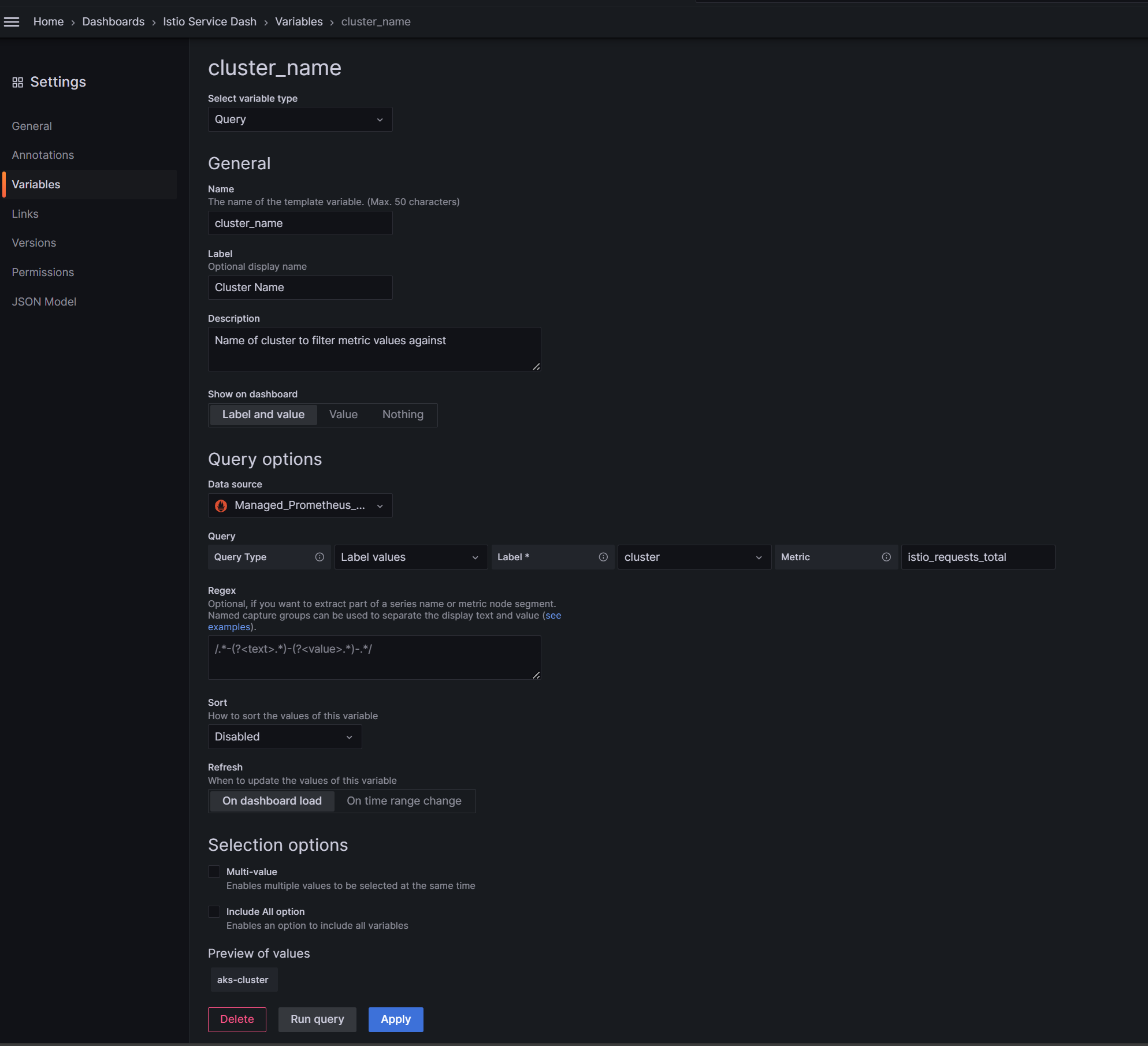Select On time range change refresh
This screenshot has height=1046, width=1148.
(x=404, y=801)
